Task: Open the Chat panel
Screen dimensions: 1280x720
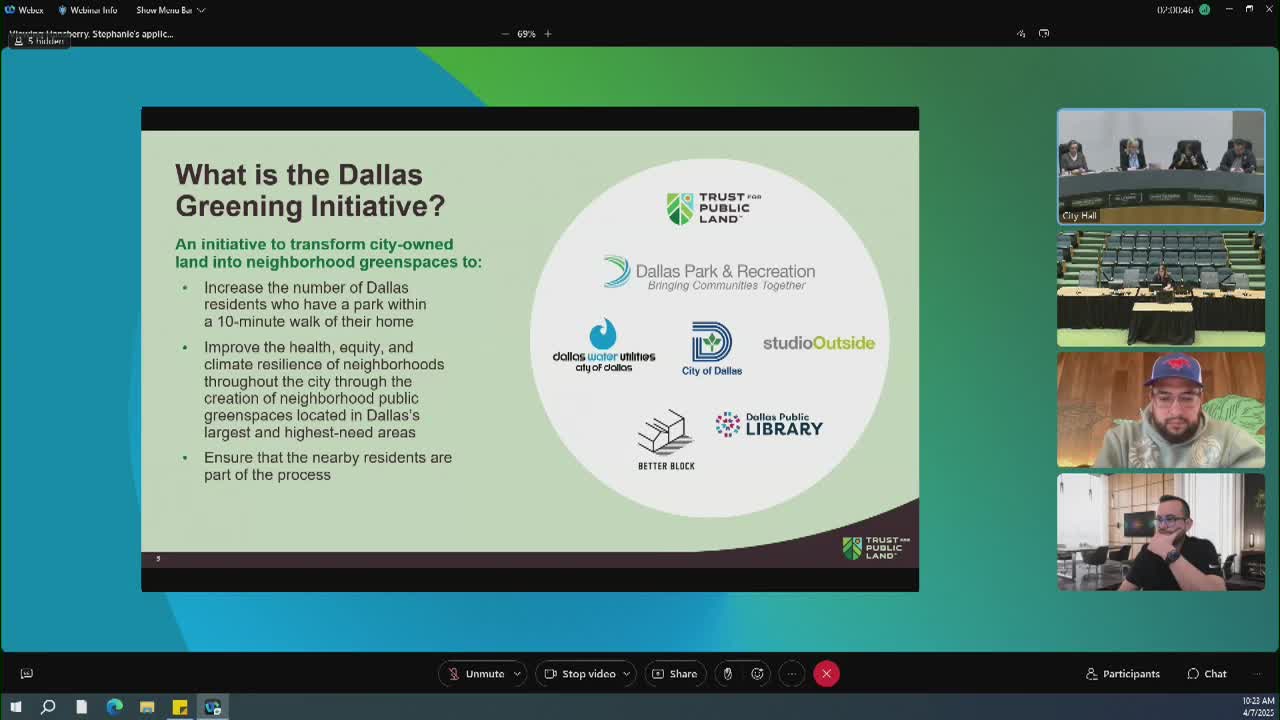Action: coord(1207,674)
